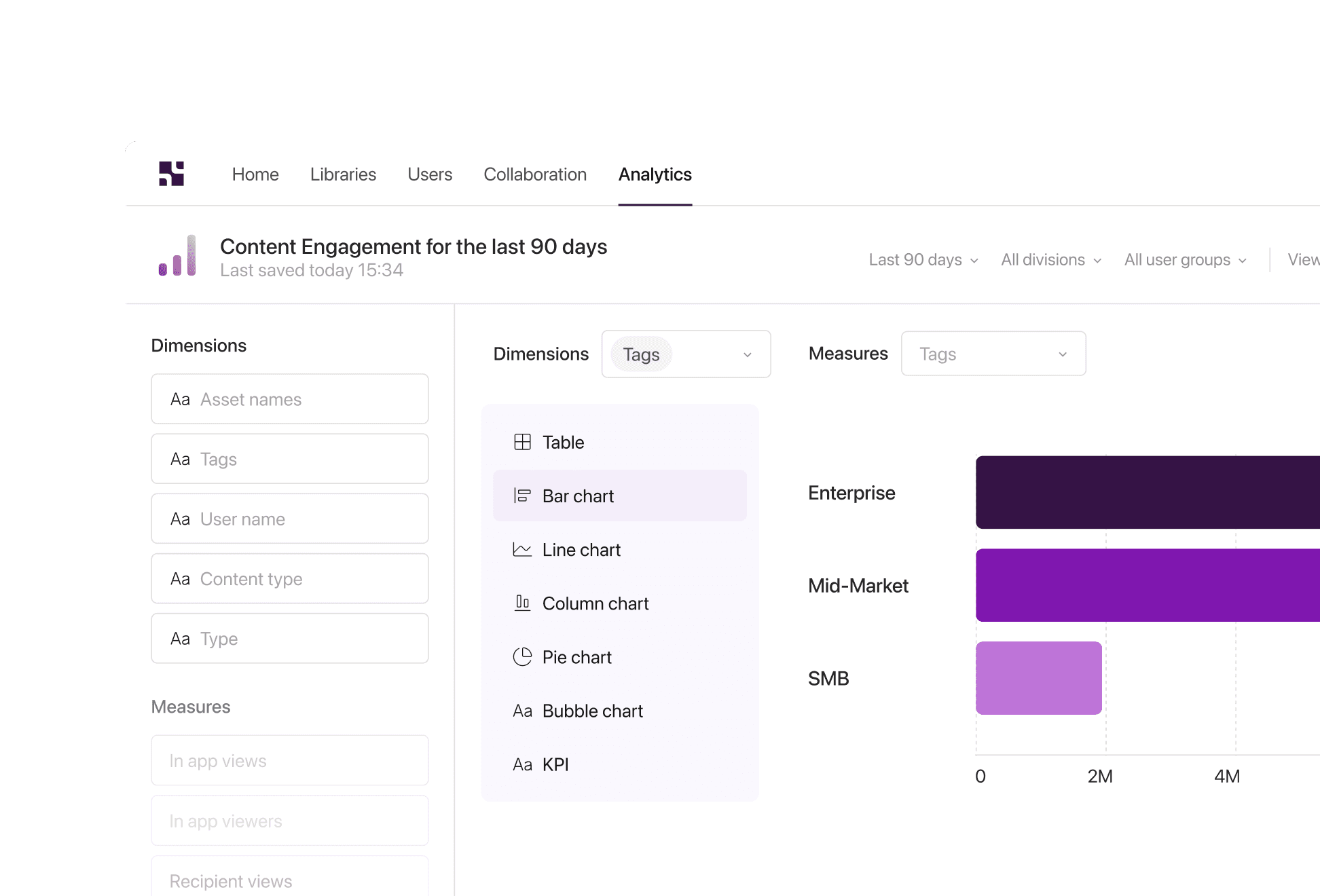Click the partially visible View button

pos(1304,260)
